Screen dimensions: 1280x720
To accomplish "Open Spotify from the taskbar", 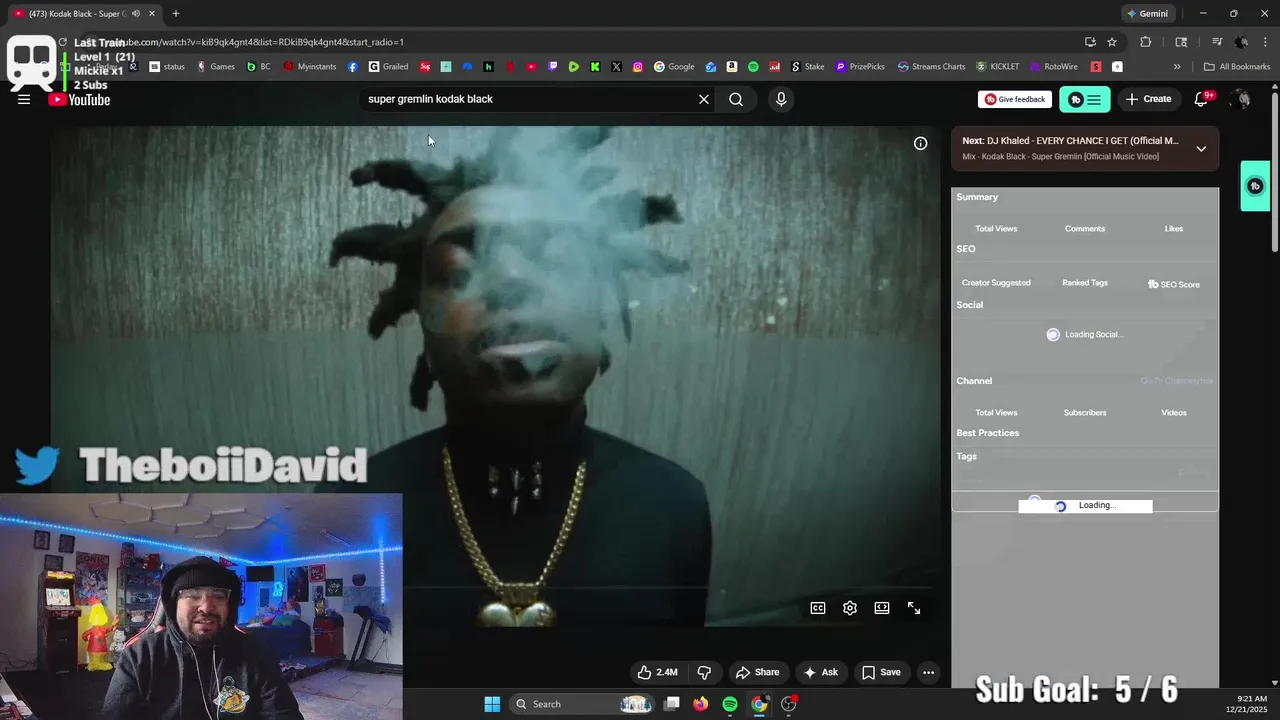I will pos(730,704).
